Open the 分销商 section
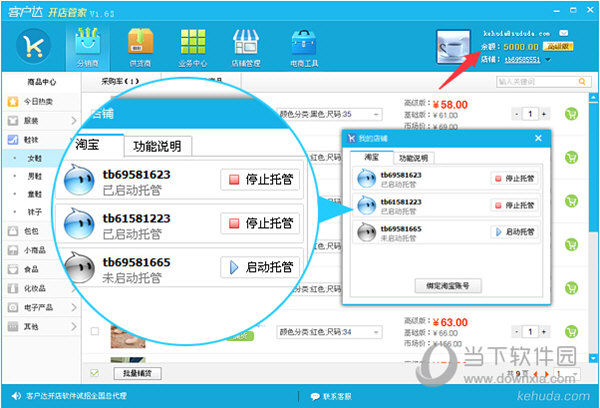Screen dimensions: 600x408 tap(88, 47)
